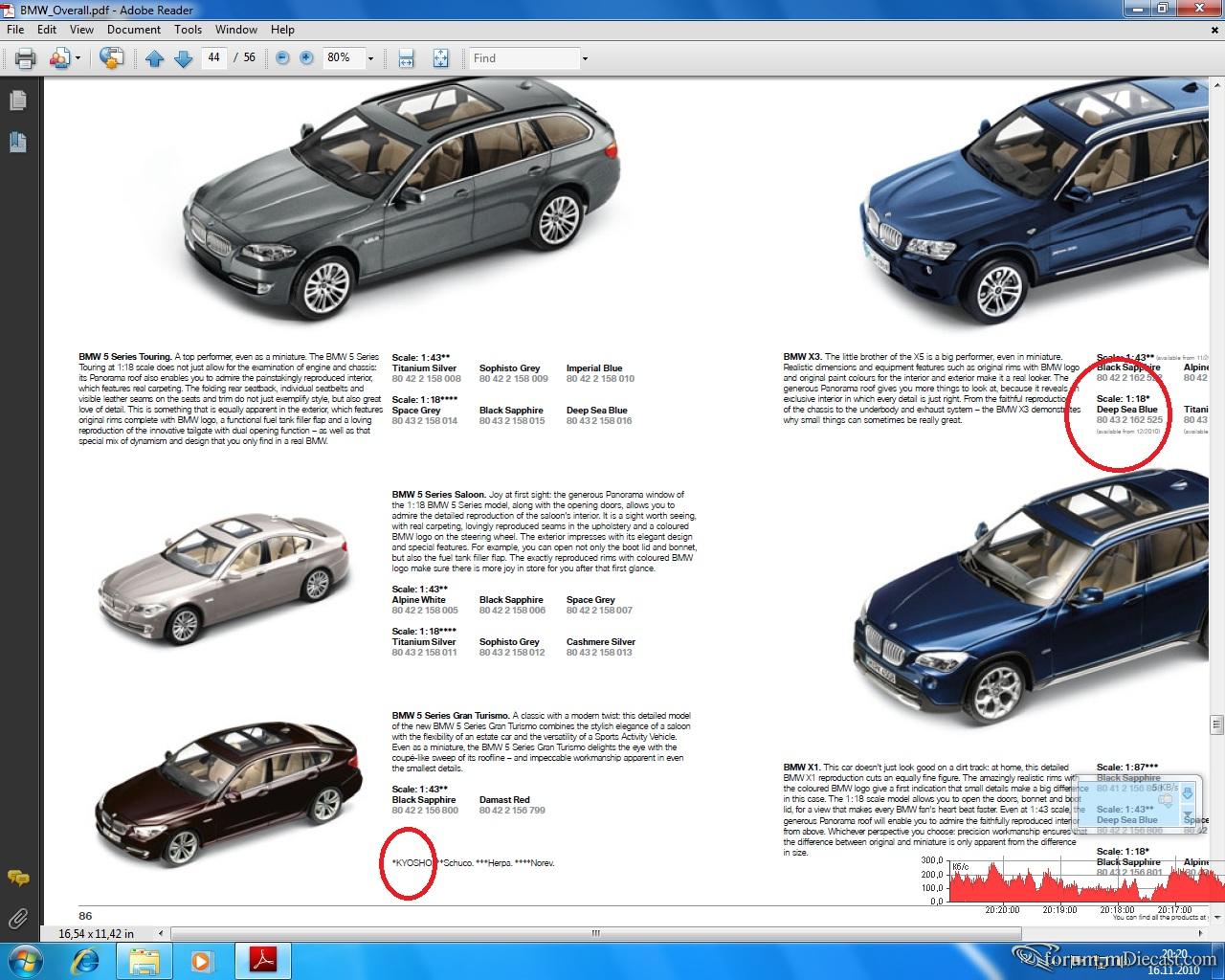Go to previous page with up arrow

tap(154, 58)
